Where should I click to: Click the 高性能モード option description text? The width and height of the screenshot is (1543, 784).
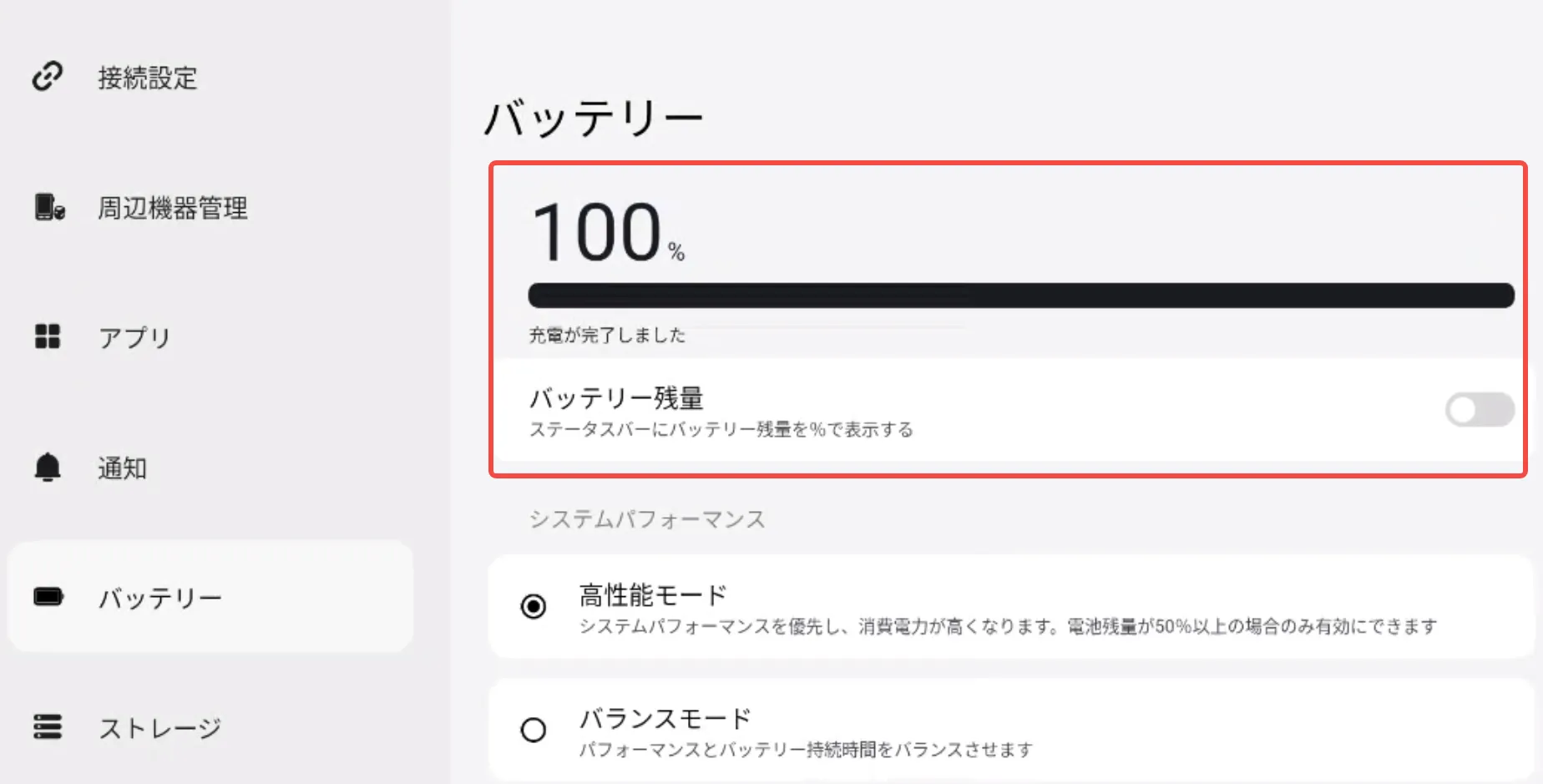1008,626
